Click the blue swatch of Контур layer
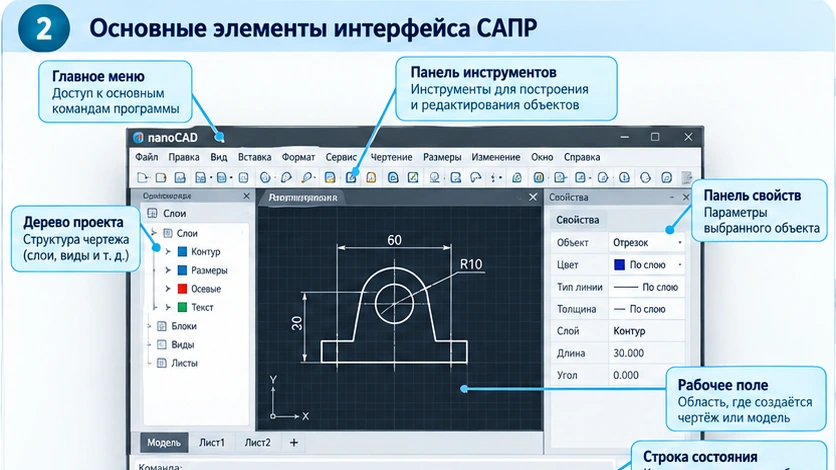This screenshot has height=470, width=836. pos(182,252)
